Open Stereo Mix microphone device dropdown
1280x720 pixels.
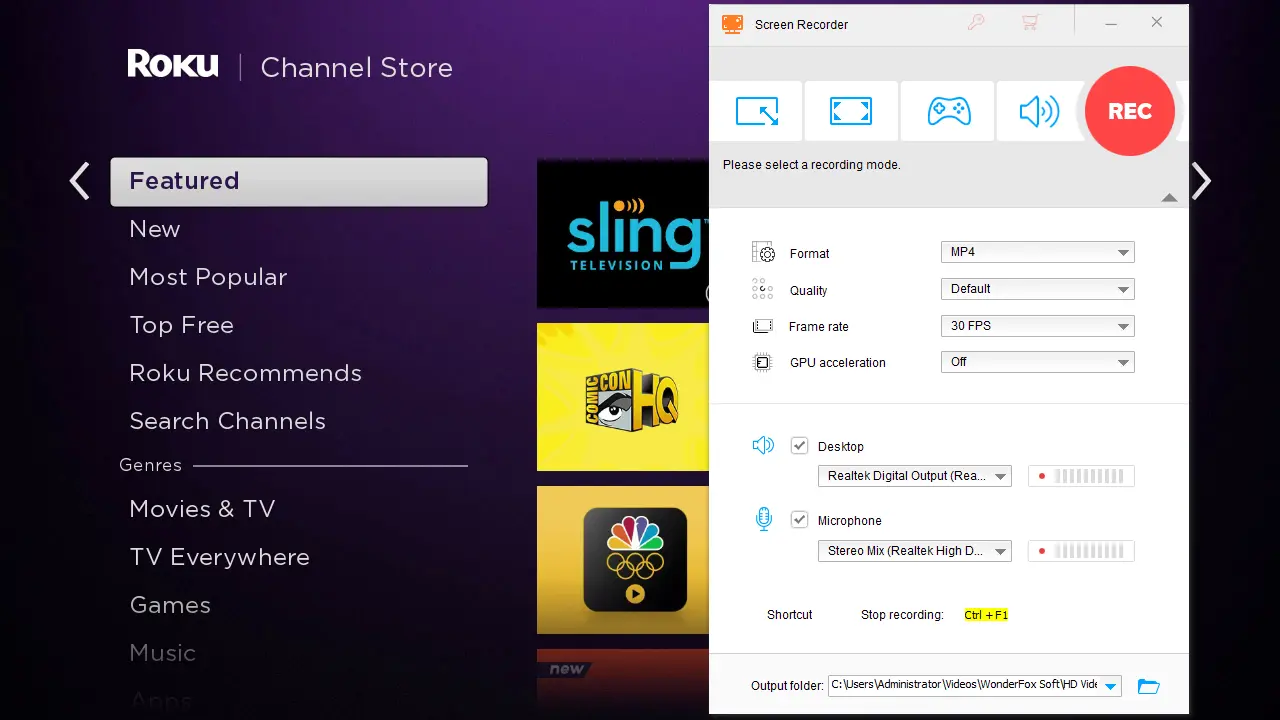915,551
